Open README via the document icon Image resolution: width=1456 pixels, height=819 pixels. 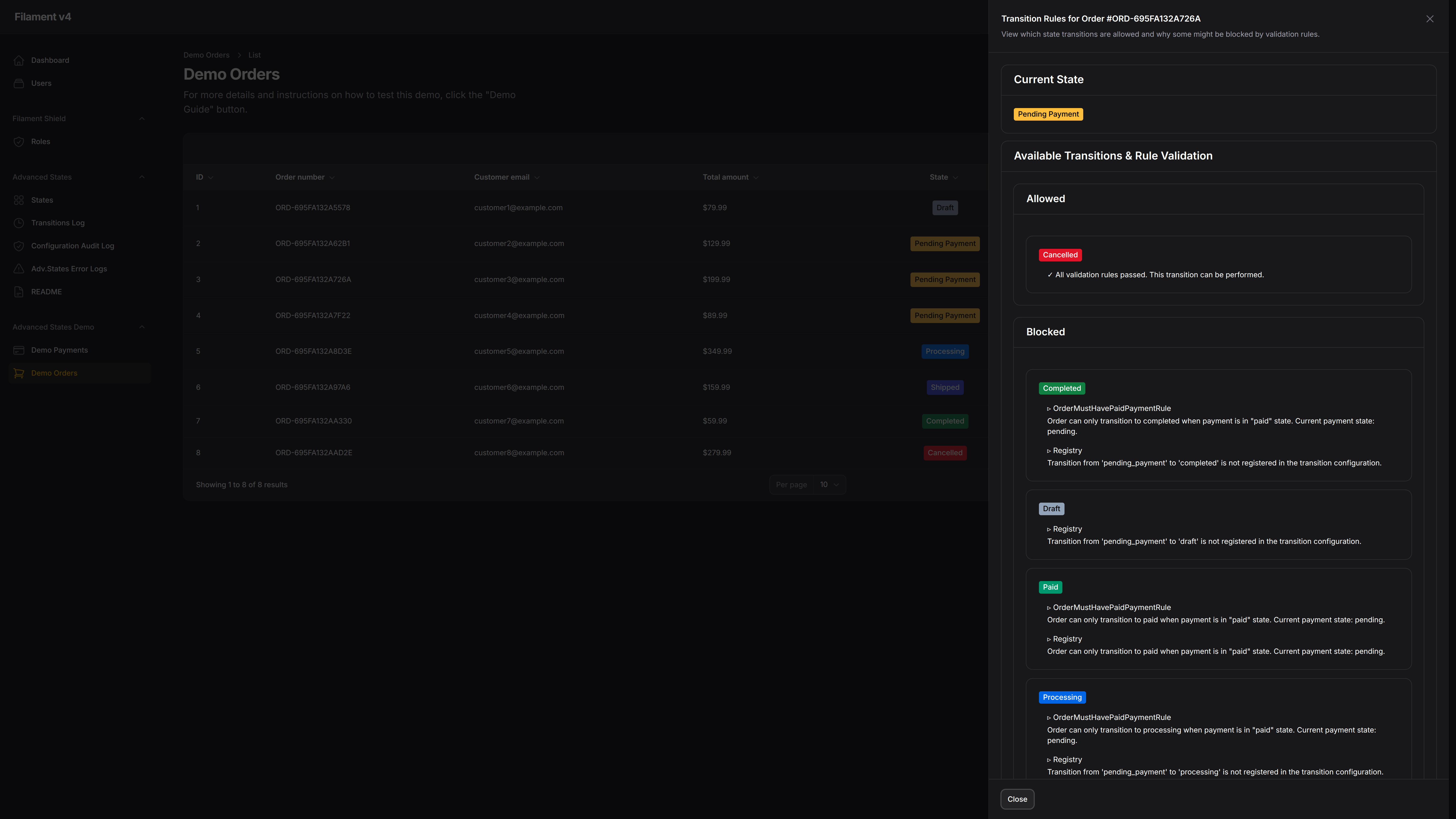coord(19,292)
